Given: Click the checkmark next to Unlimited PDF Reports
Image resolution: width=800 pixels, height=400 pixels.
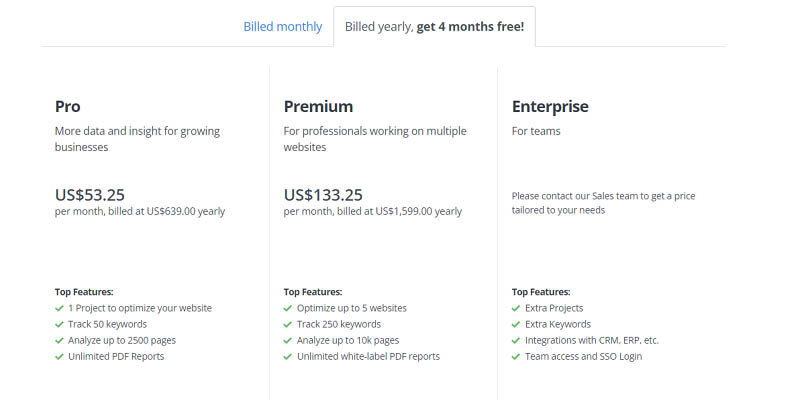Looking at the screenshot, I should 59,357.
